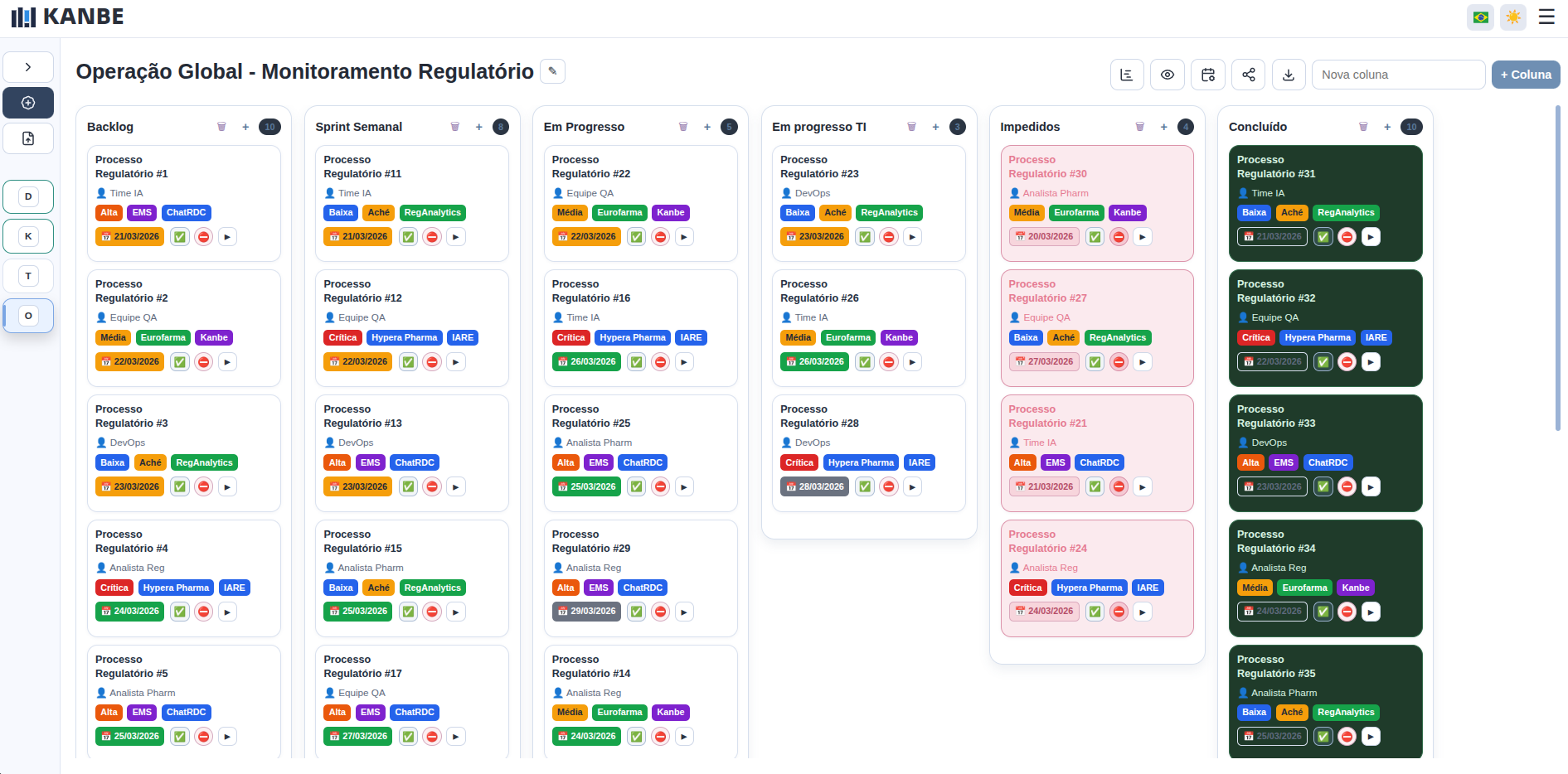Click the share board icon

click(x=1248, y=75)
